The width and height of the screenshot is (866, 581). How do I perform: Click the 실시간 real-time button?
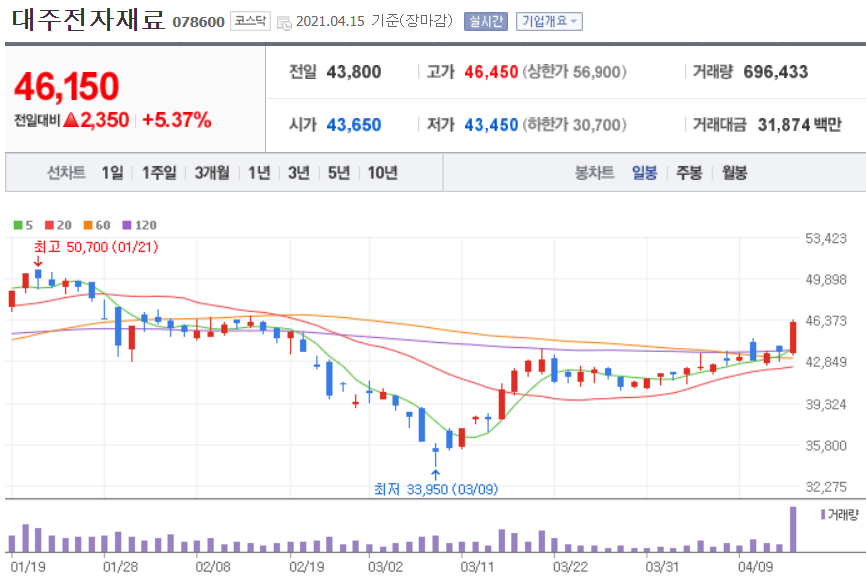click(485, 22)
